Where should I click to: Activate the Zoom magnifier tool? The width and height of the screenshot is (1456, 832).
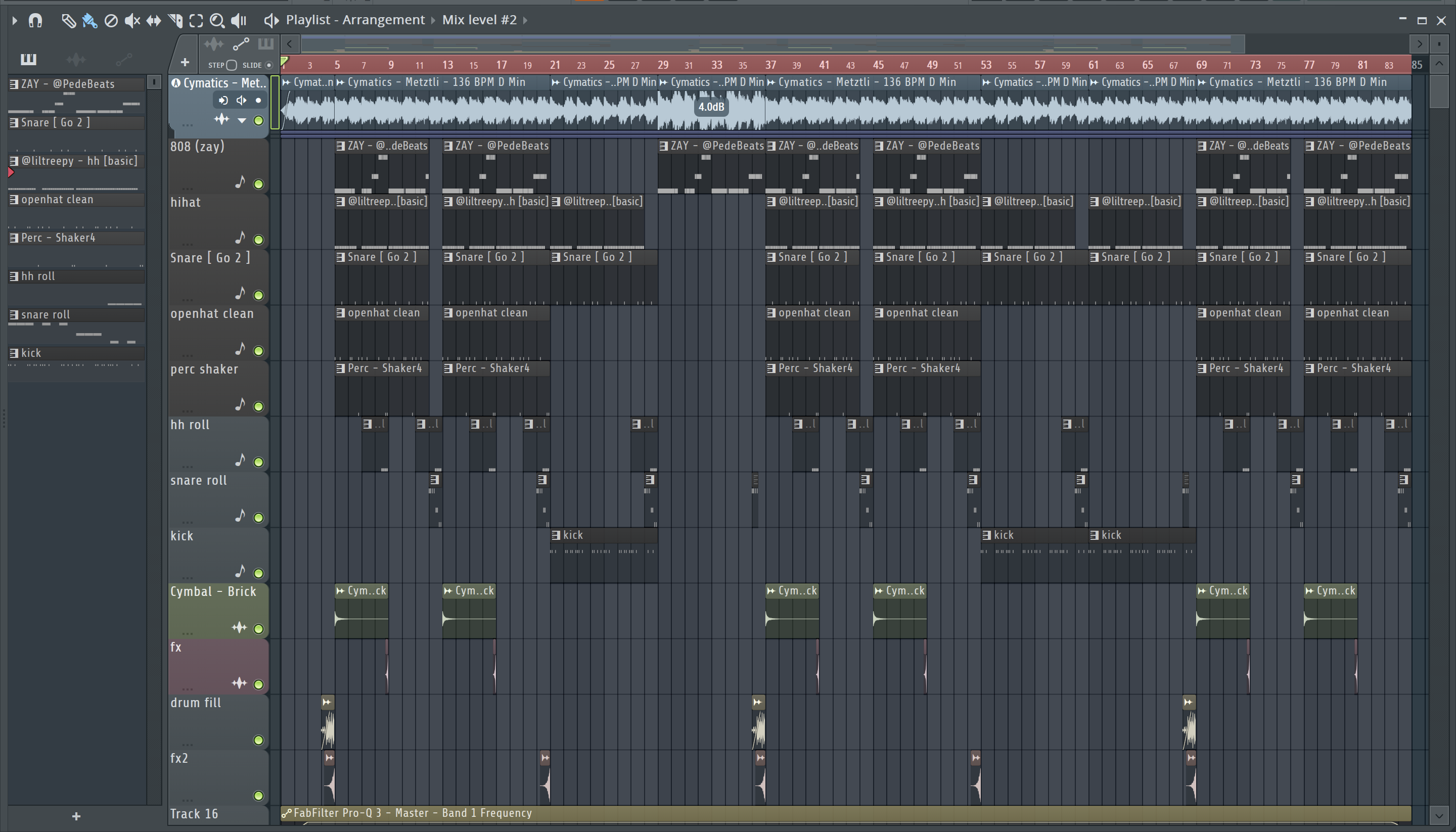(x=217, y=21)
